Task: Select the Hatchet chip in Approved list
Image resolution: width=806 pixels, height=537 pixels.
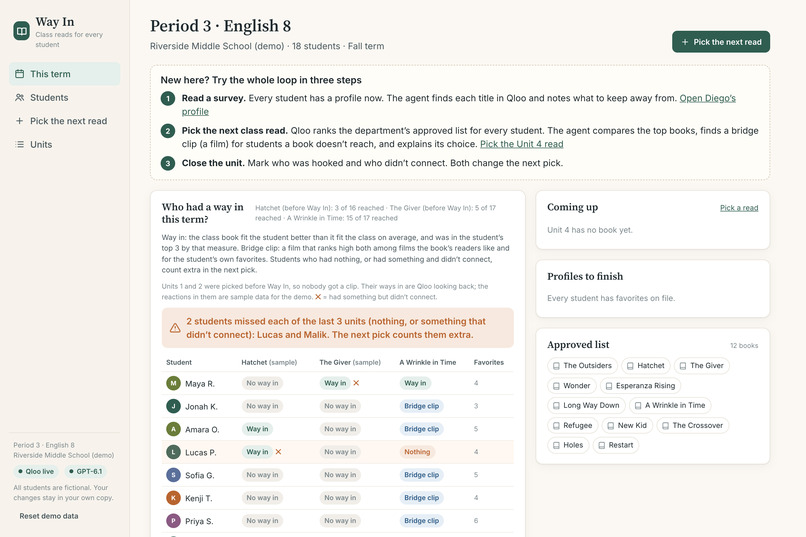Action: [x=646, y=366]
